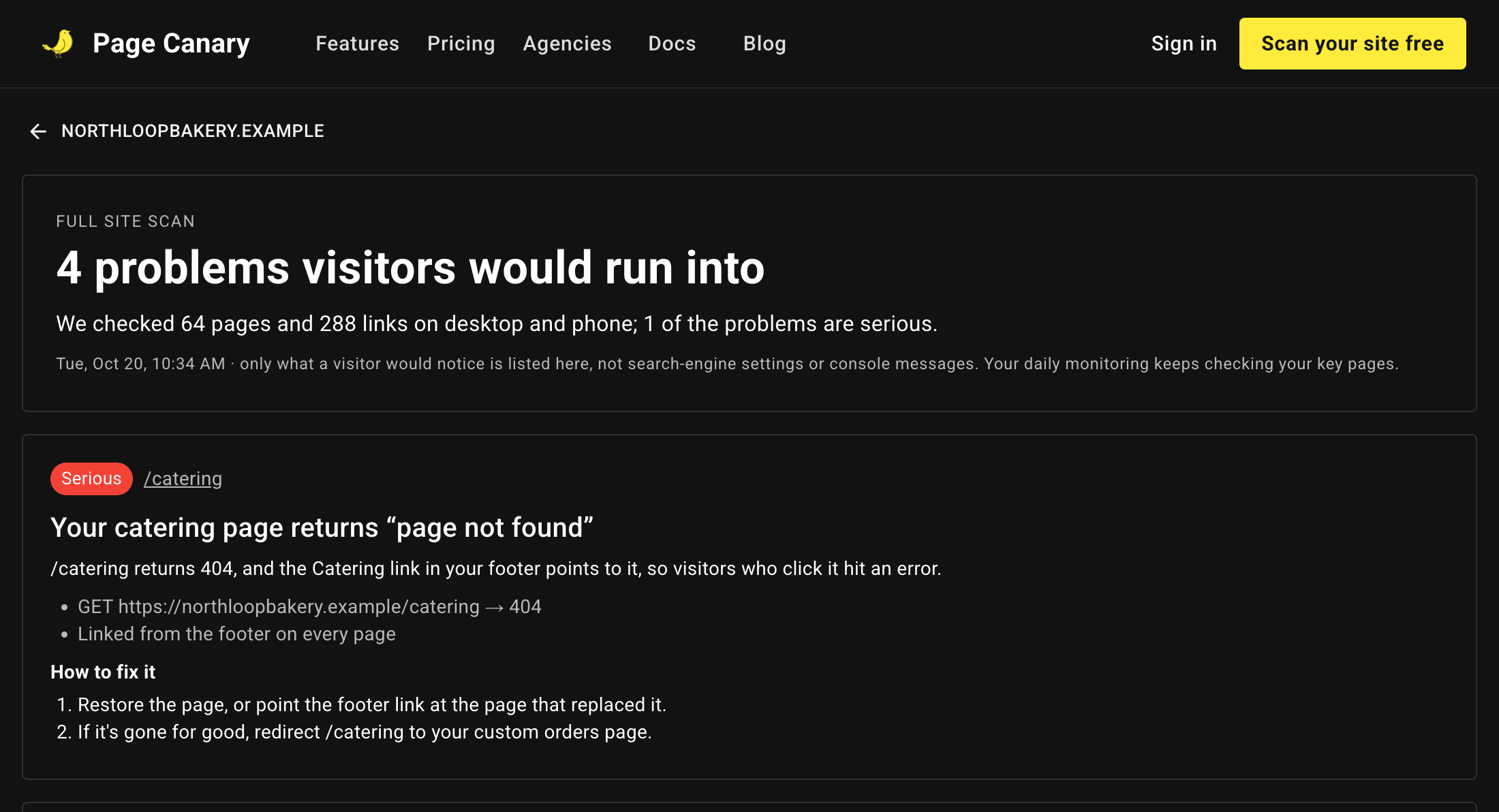Screen dimensions: 1499x812
Task: Click the Page Canary brand name
Action: [x=172, y=44]
